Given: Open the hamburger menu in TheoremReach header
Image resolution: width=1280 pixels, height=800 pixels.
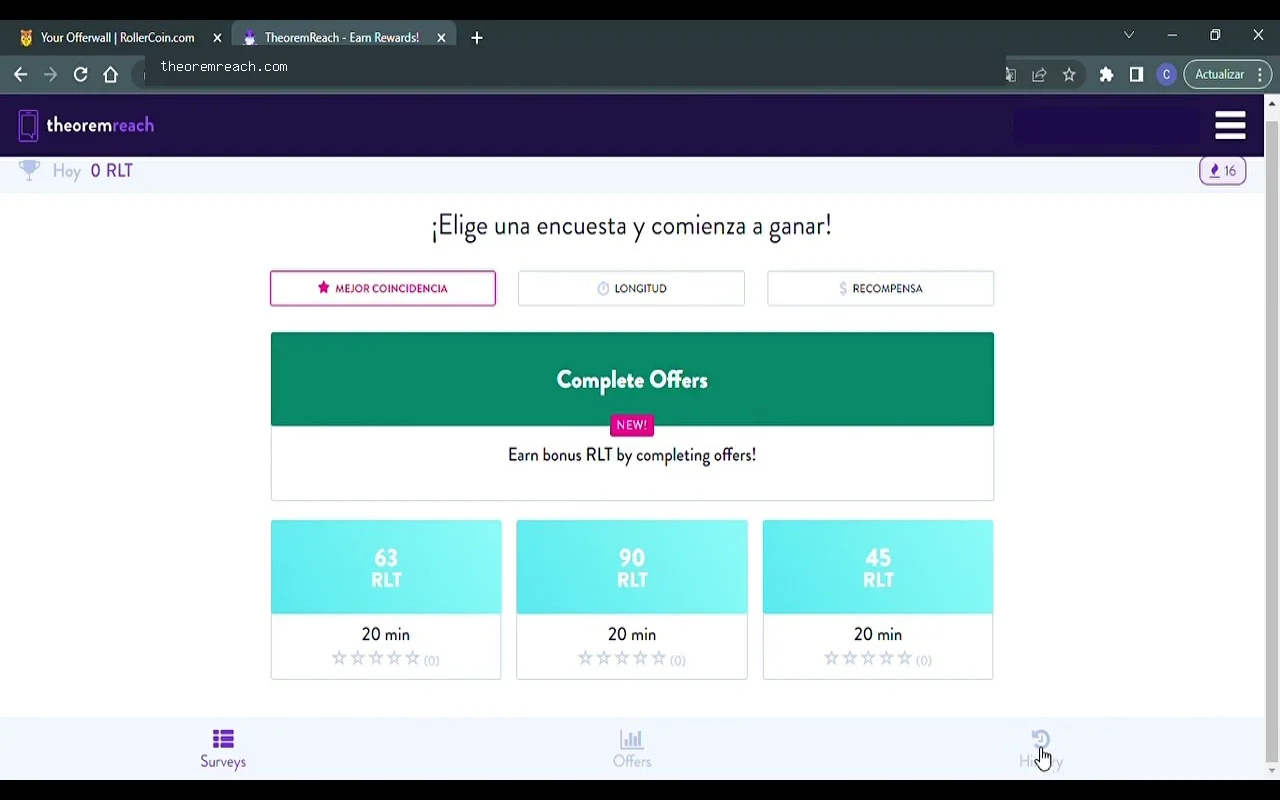Looking at the screenshot, I should 1230,125.
